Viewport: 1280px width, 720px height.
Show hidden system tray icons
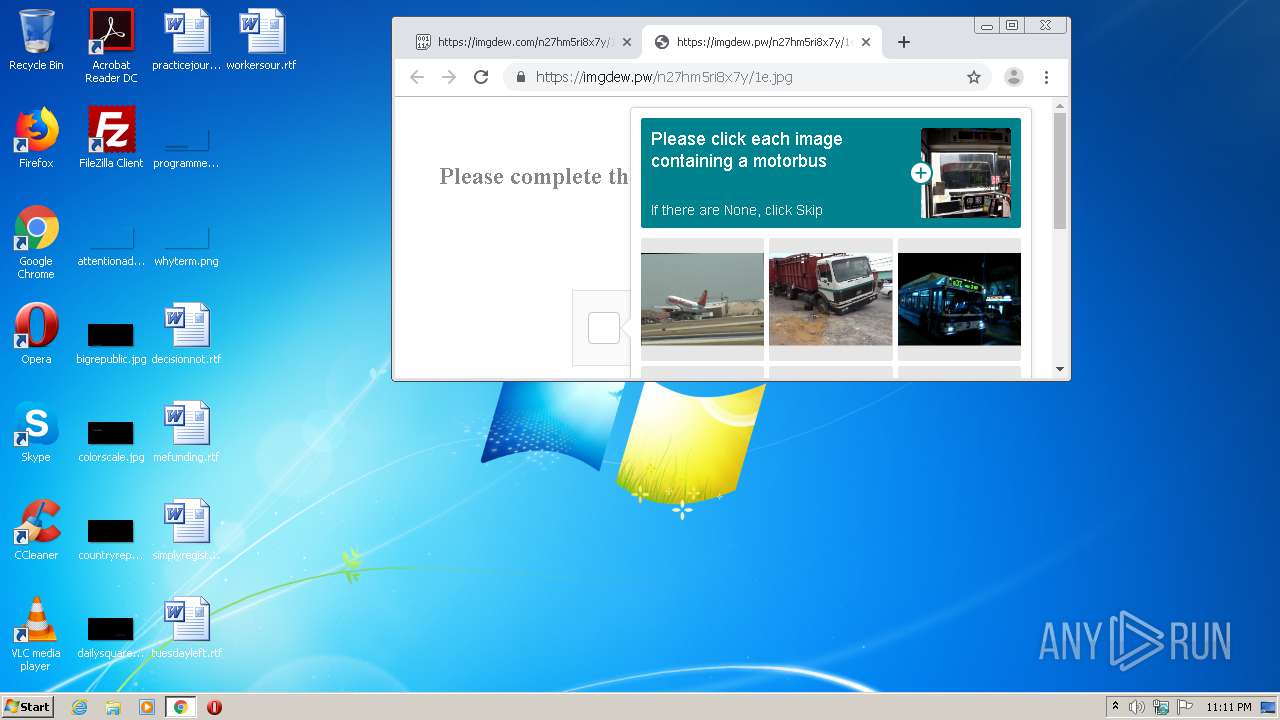1115,706
